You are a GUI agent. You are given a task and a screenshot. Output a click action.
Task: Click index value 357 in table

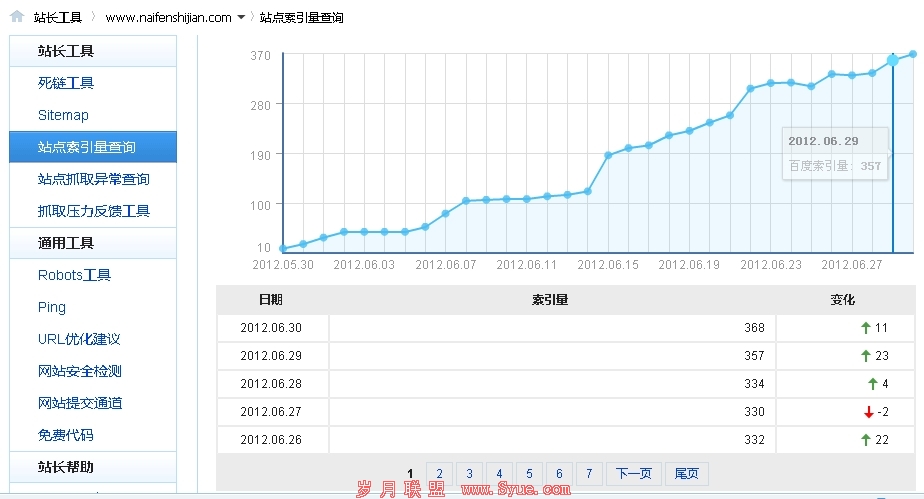[x=754, y=356]
